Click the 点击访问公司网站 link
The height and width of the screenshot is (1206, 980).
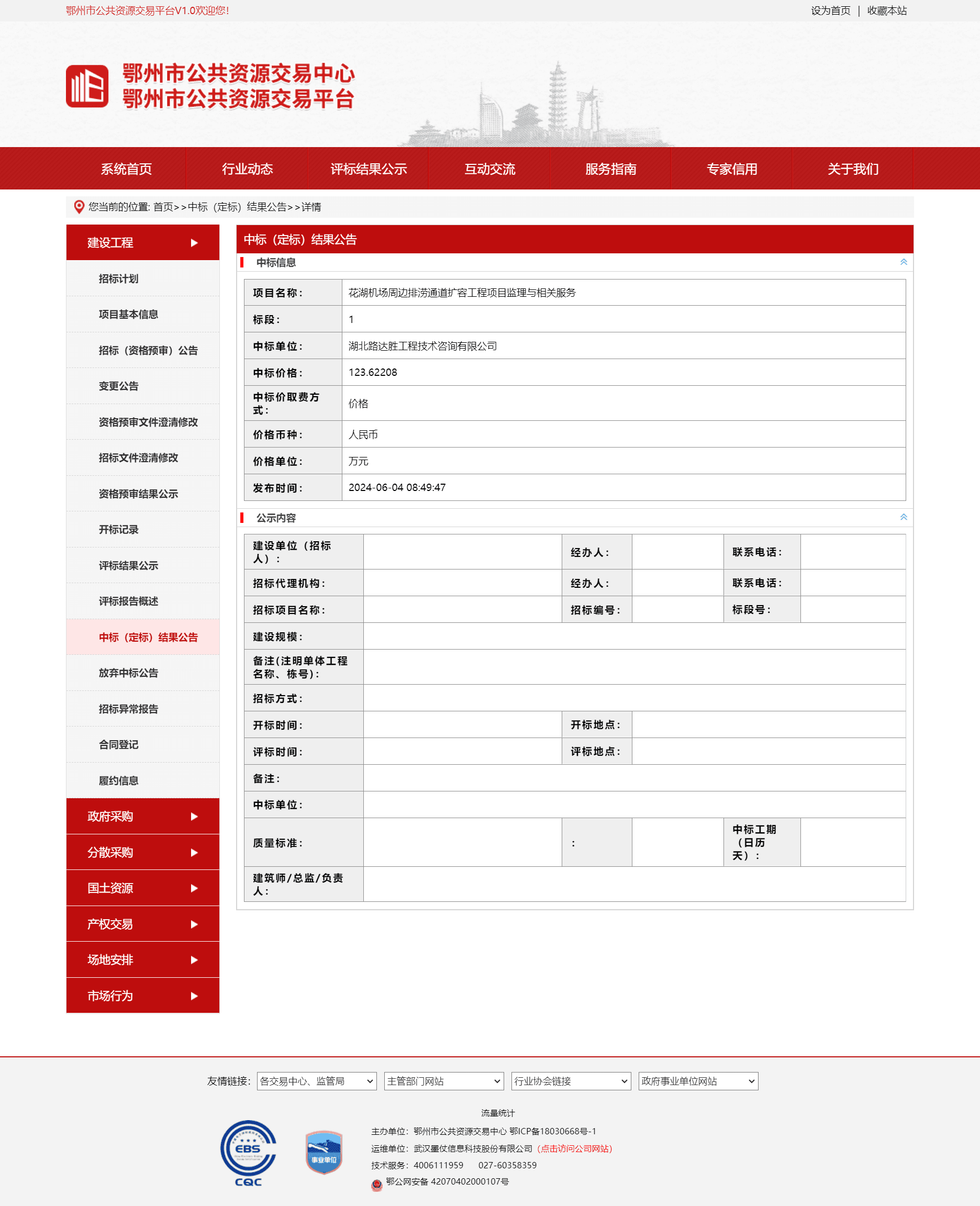(575, 1148)
